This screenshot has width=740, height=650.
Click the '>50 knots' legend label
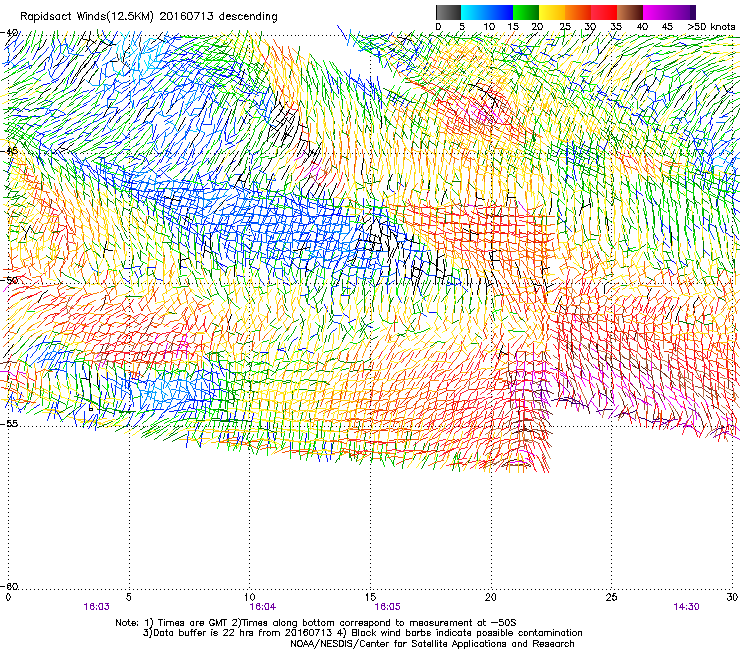click(711, 27)
